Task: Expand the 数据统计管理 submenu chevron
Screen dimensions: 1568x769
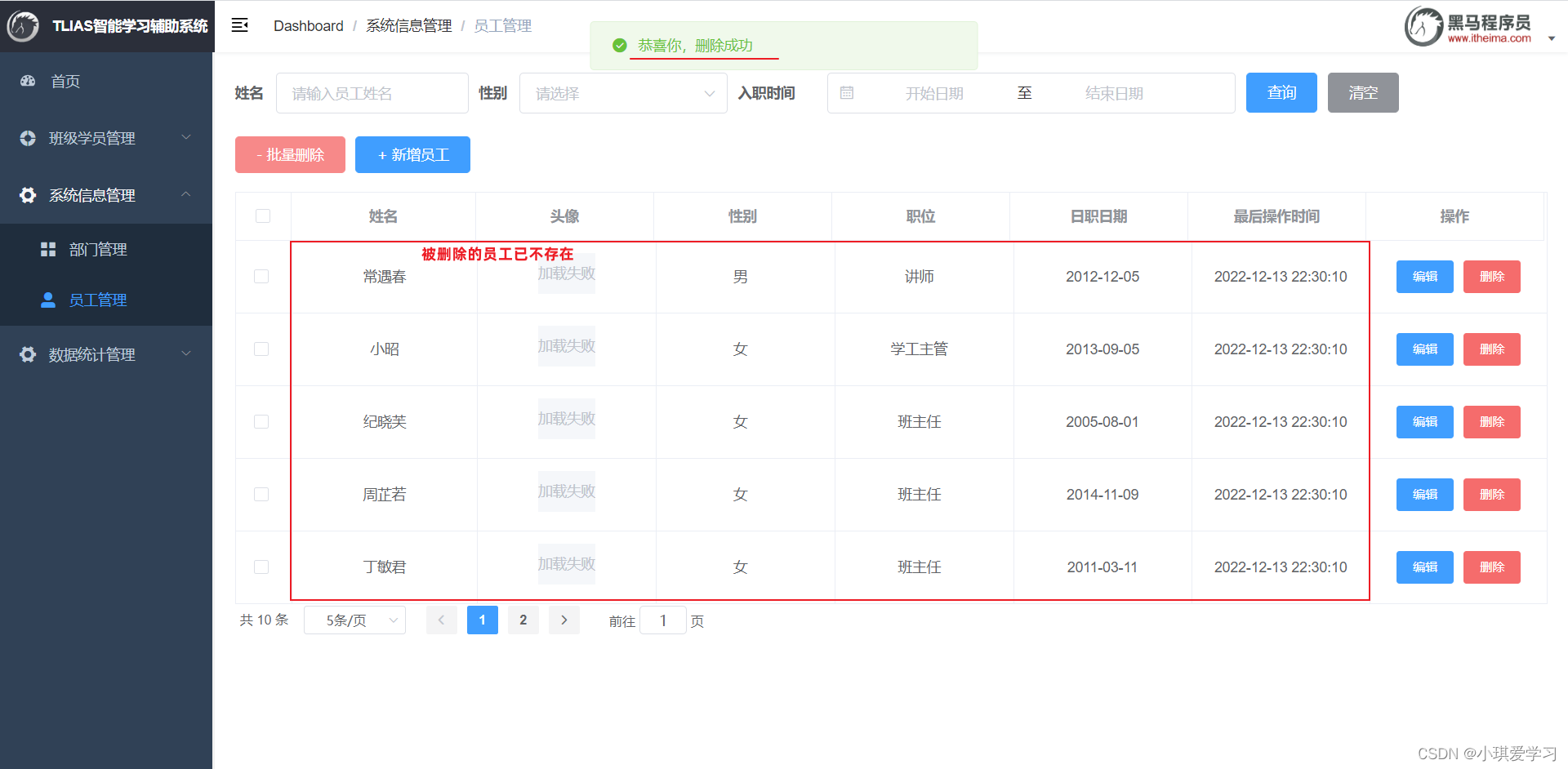Action: coord(186,353)
